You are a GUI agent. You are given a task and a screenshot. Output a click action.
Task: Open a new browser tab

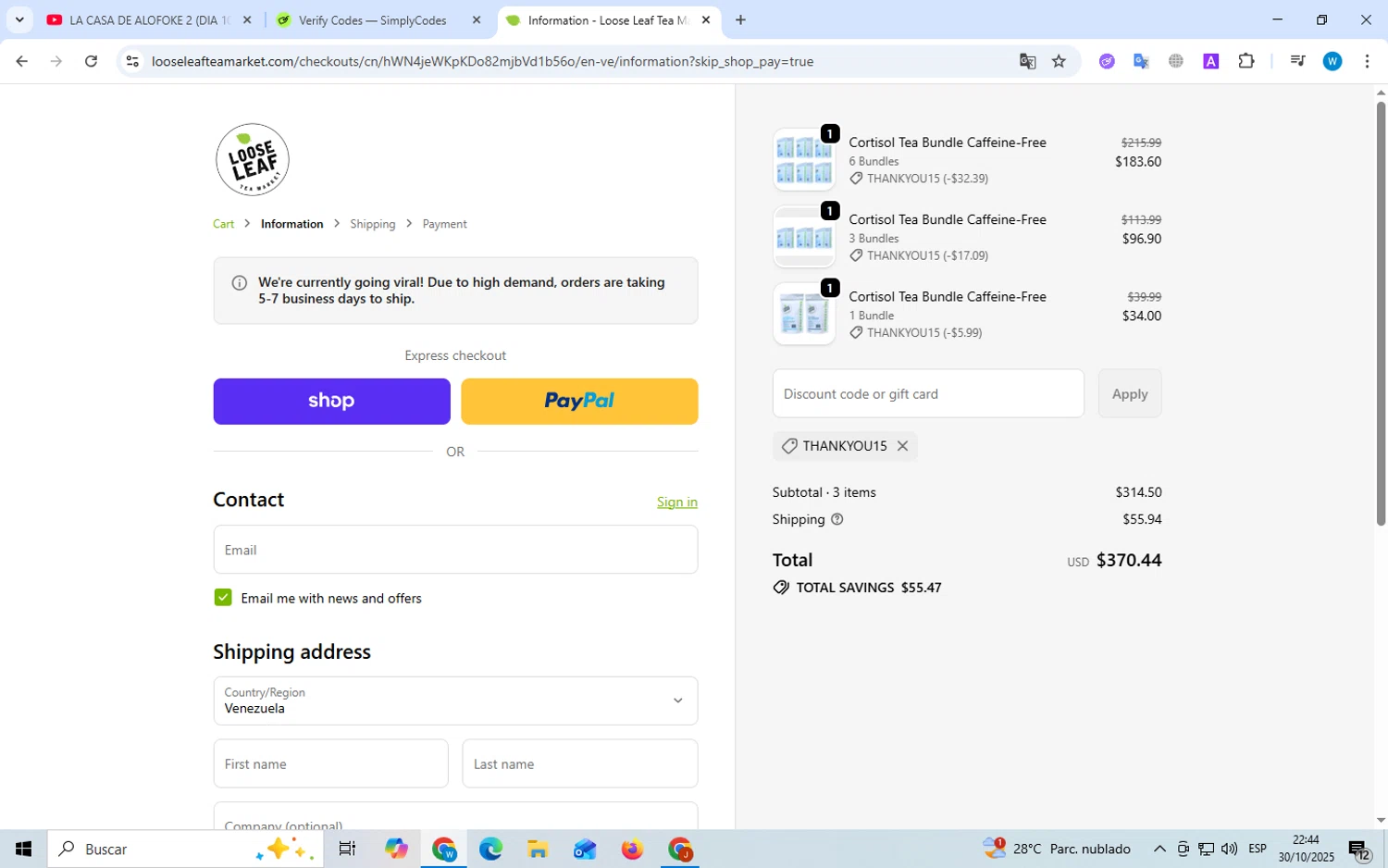click(740, 19)
